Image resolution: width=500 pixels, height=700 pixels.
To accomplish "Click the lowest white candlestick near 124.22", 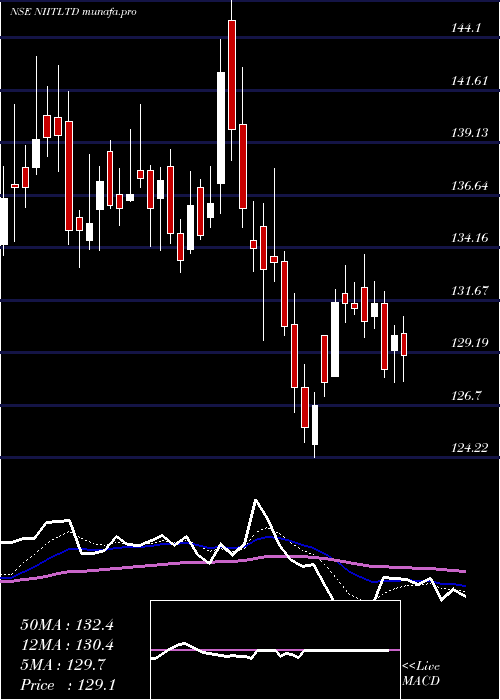I will tap(315, 425).
